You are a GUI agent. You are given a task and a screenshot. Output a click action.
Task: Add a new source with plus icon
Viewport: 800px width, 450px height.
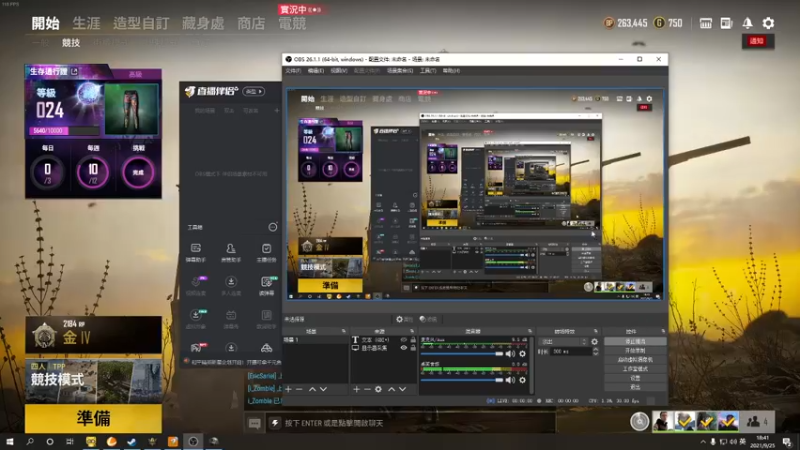pyautogui.click(x=356, y=389)
